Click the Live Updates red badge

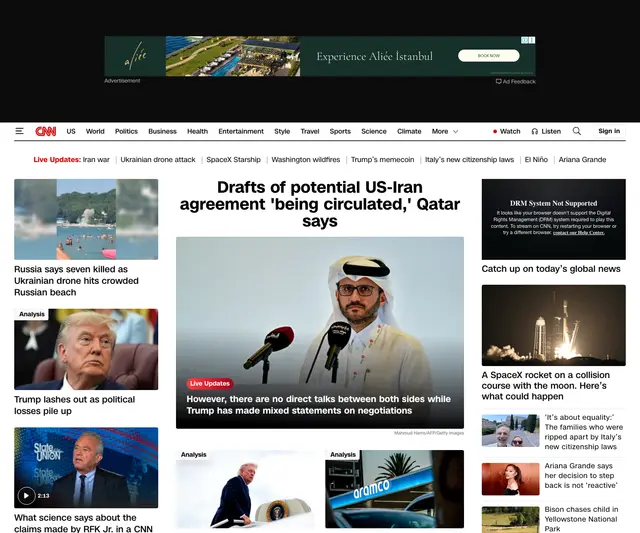[x=210, y=384]
